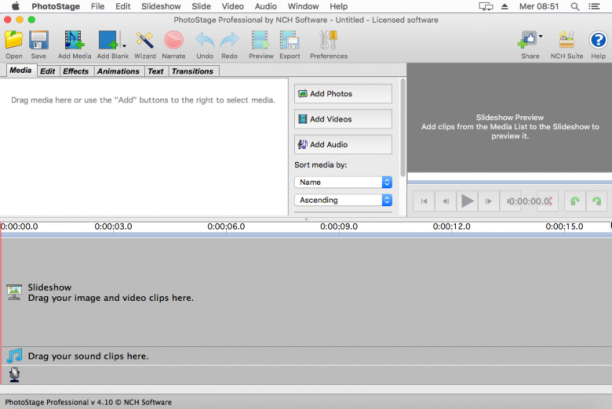This screenshot has width=612, height=409.
Task: Open the Apple menu
Action: pos(15,6)
